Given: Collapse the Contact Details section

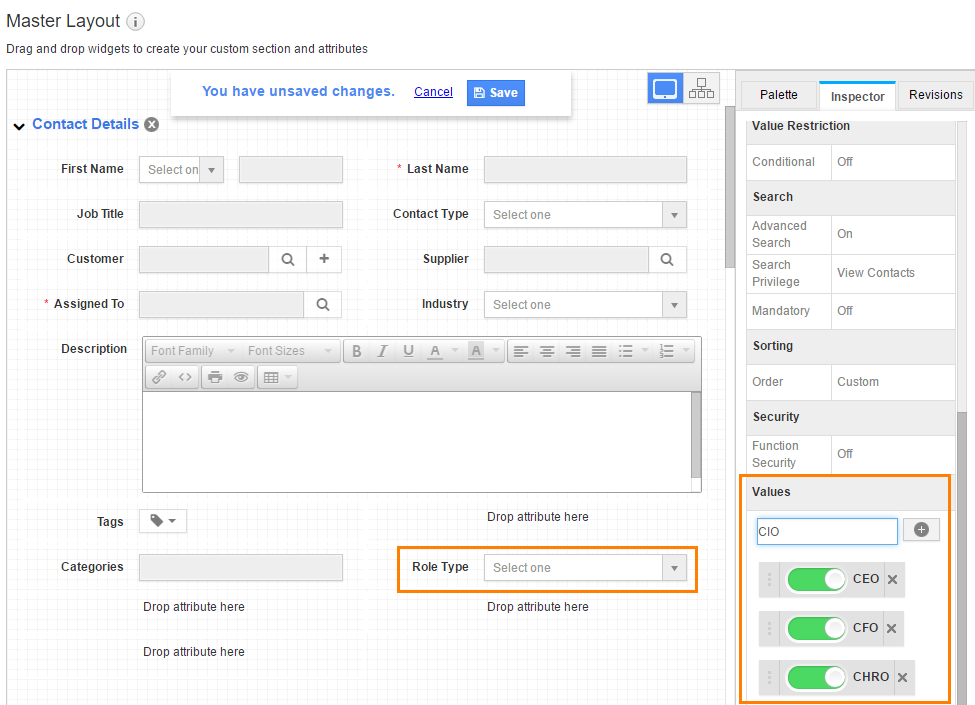Looking at the screenshot, I should coord(18,124).
